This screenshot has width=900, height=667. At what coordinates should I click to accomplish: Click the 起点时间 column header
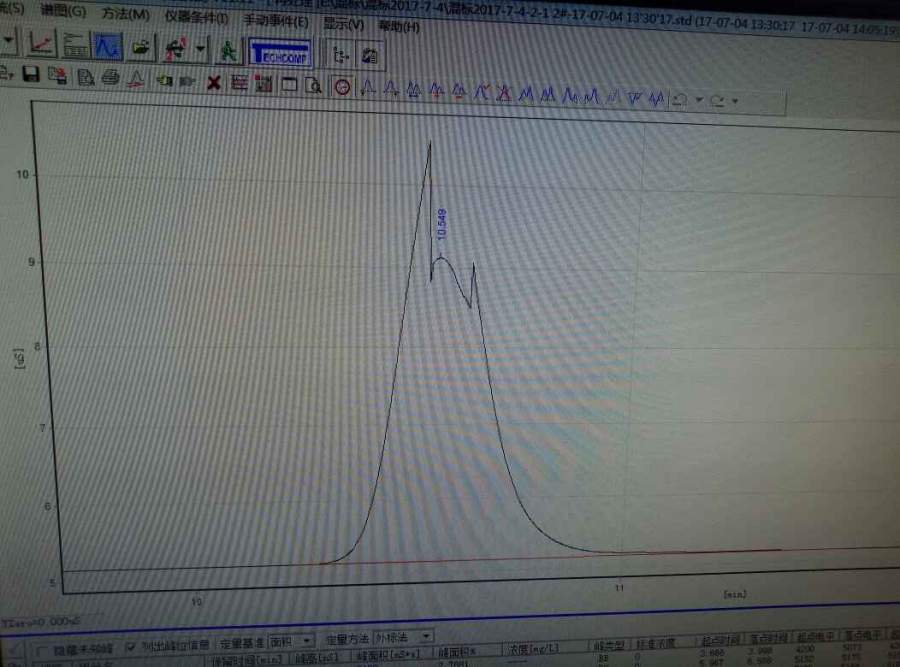tap(719, 640)
